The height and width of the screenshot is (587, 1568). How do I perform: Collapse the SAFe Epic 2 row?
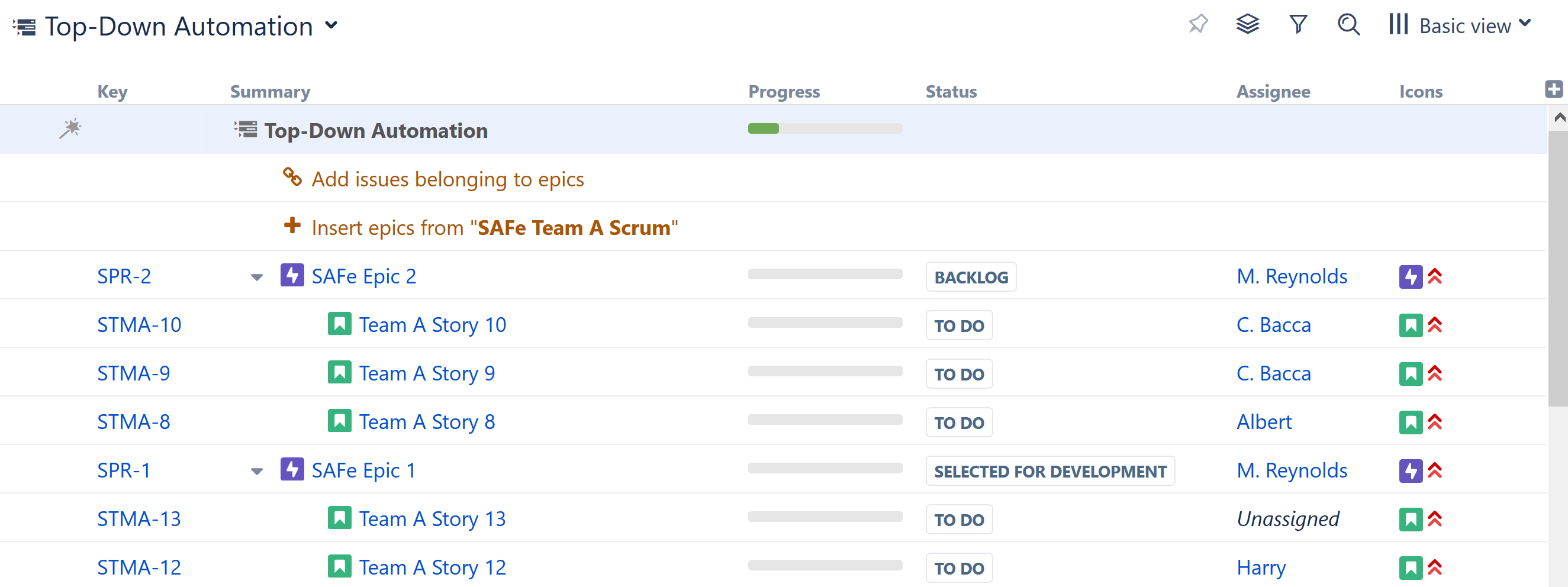257,278
